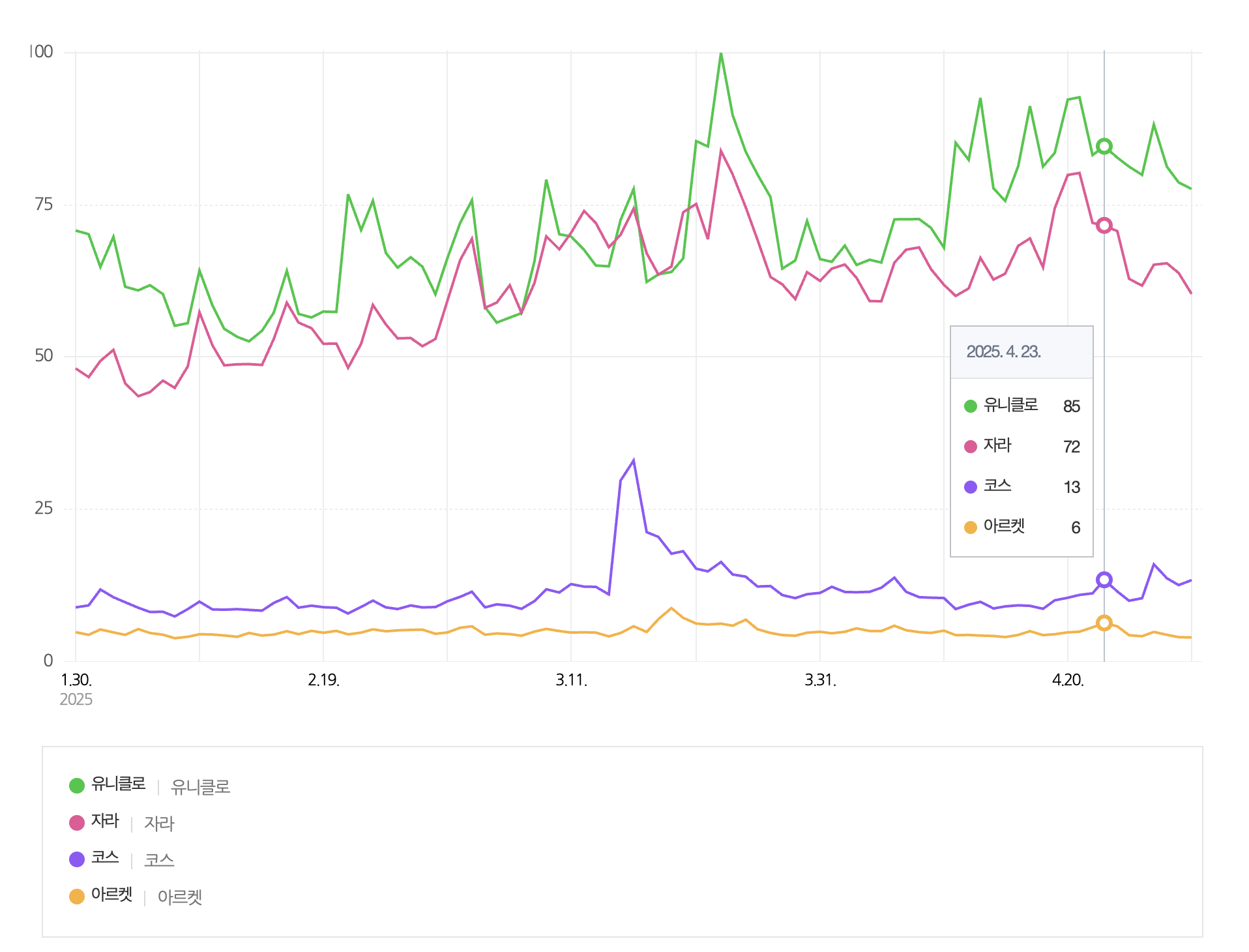The image size is (1249, 952).
Task: Click pink 자라 dot in bottom legend
Action: (77, 822)
